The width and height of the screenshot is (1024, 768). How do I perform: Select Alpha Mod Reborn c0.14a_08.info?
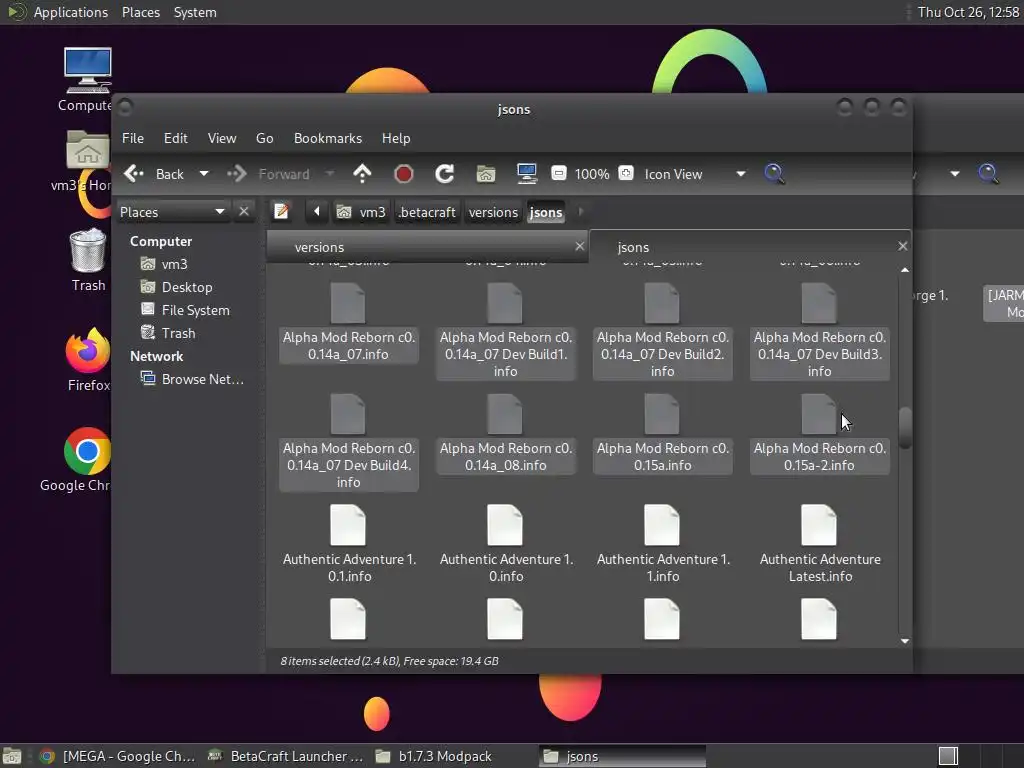coord(505,434)
